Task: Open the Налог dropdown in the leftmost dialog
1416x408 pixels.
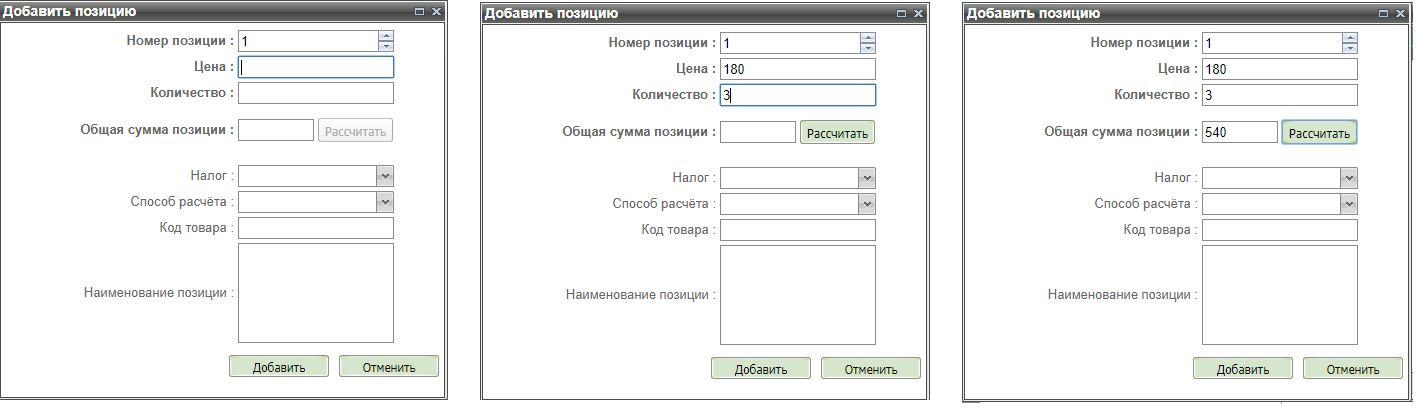Action: pos(385,176)
